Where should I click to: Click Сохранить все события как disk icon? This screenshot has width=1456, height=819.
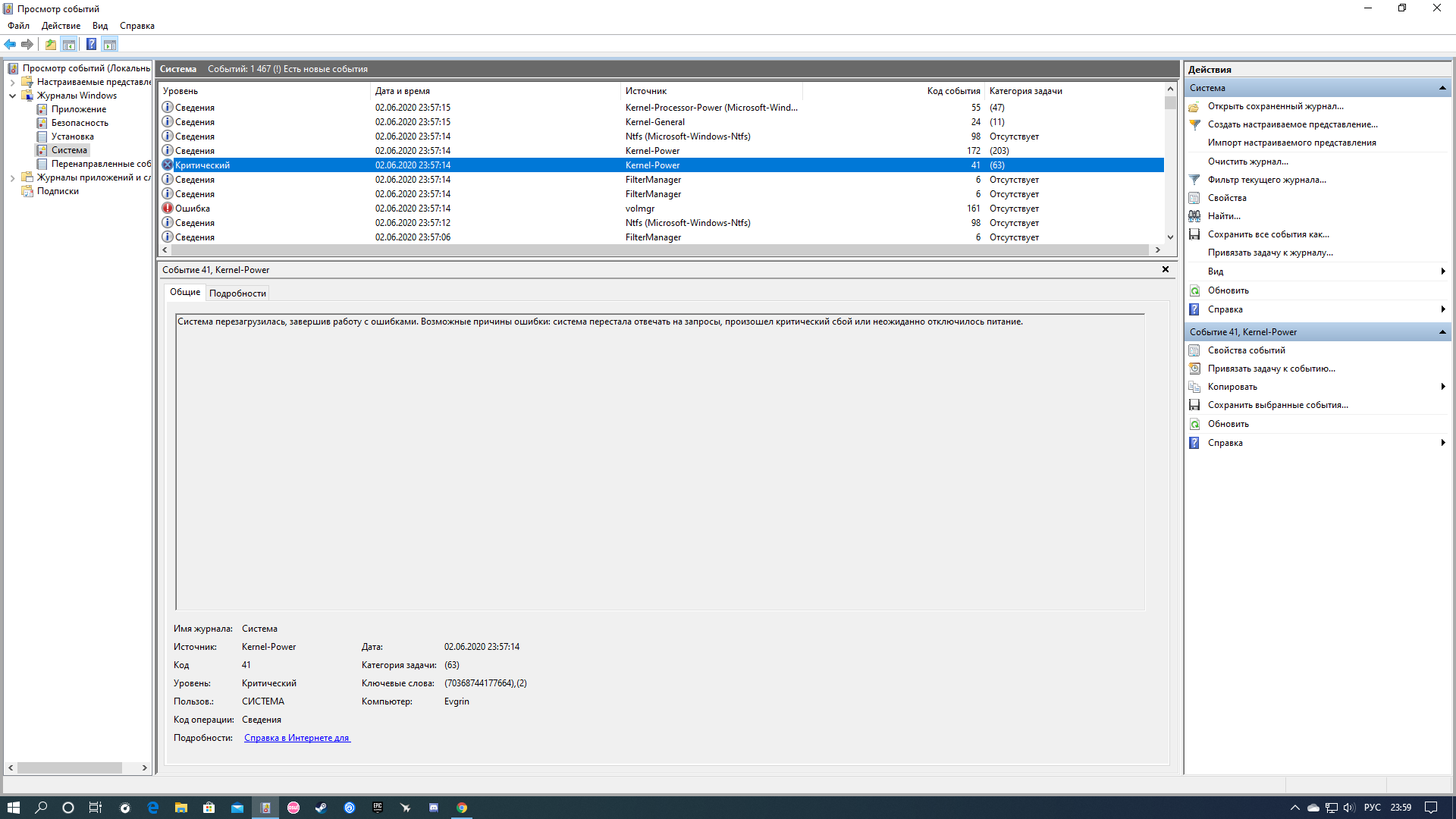[x=1194, y=234]
